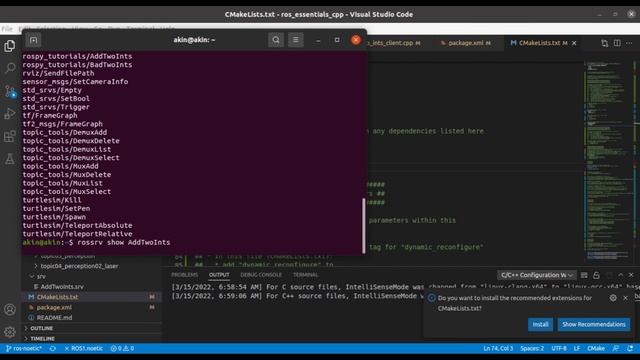640x360 pixels.
Task: Open the Run and Debug view
Action: [9, 113]
